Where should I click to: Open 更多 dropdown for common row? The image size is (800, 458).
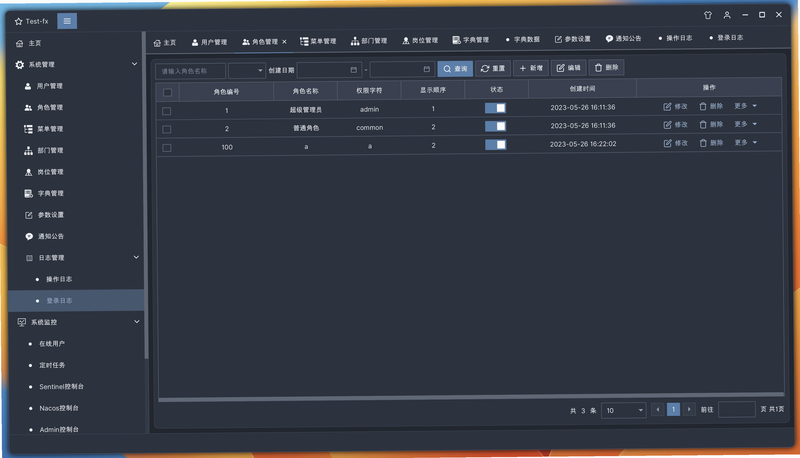pyautogui.click(x=745, y=124)
